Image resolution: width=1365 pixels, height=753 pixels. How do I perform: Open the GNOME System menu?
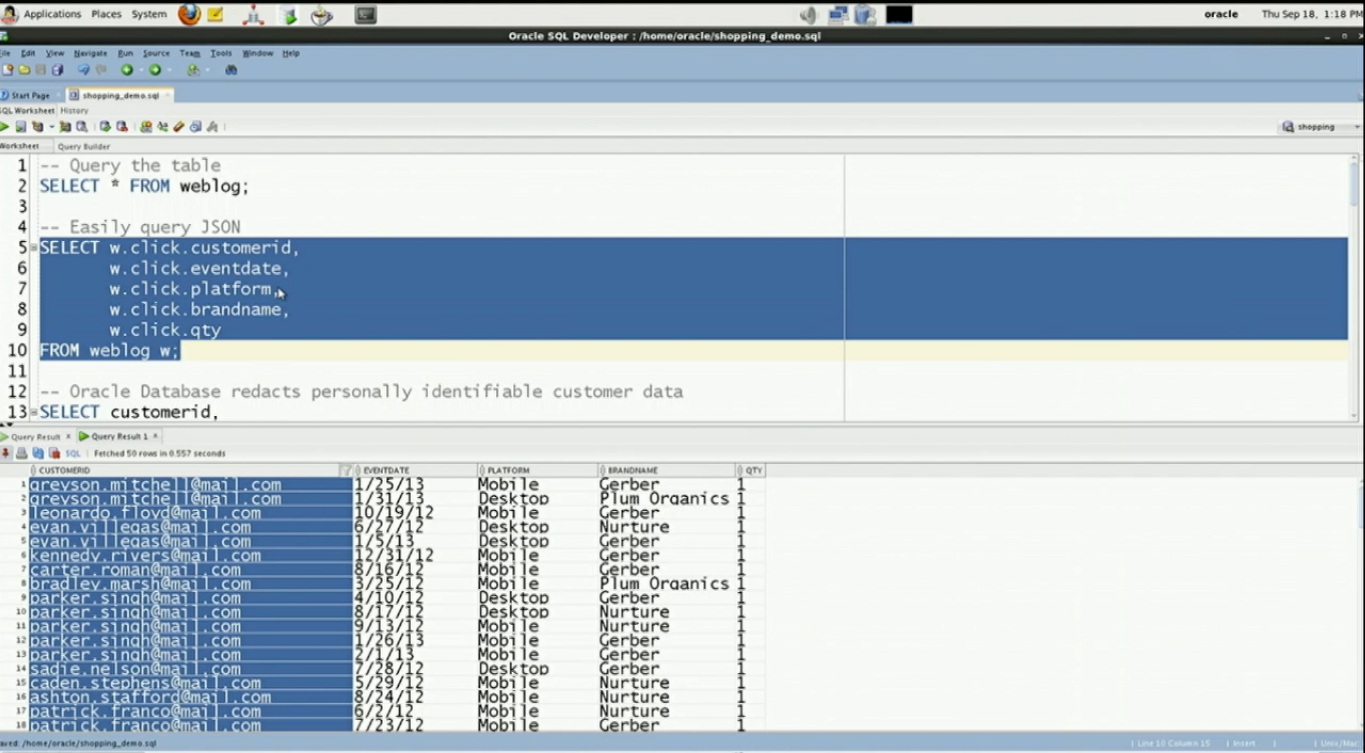pos(149,14)
